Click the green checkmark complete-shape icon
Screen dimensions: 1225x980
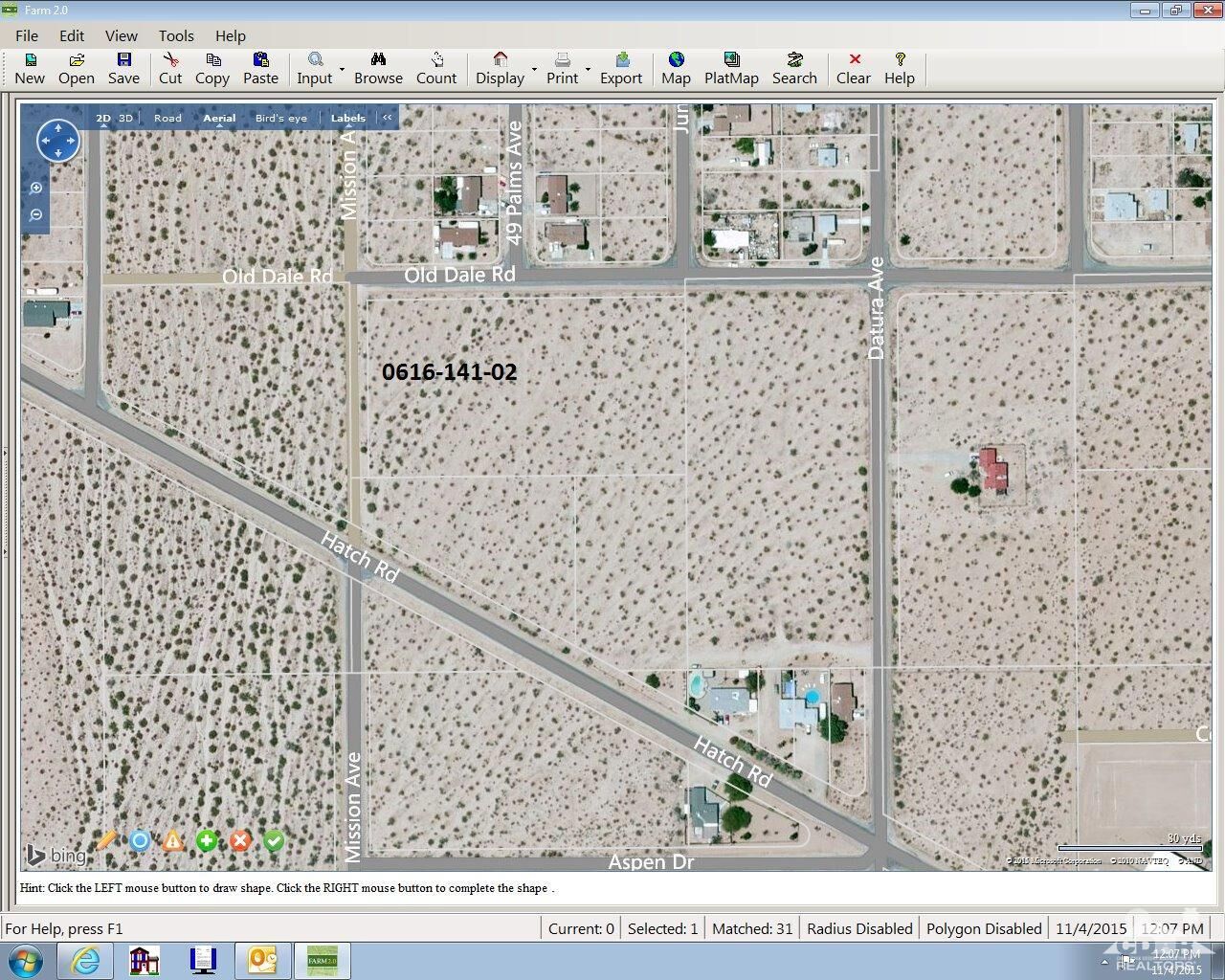(x=274, y=840)
